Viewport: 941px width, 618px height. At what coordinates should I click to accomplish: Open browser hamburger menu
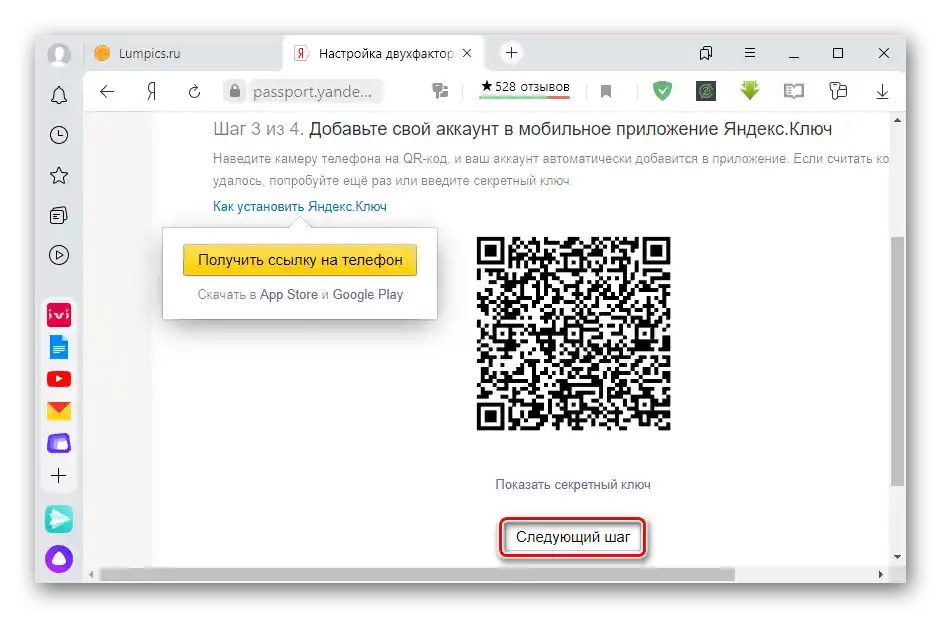coord(750,53)
